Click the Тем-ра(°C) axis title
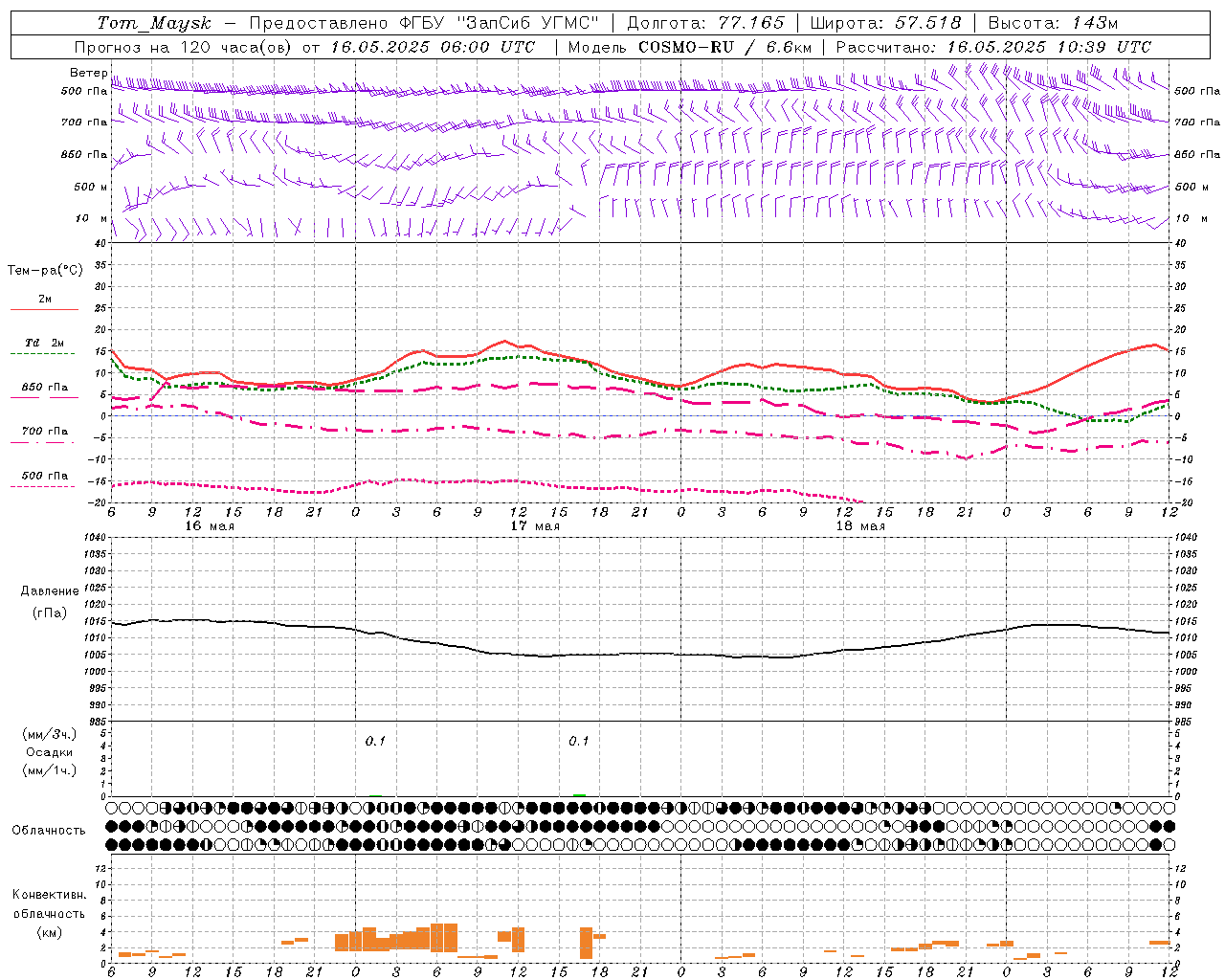The image size is (1225, 980). (x=45, y=271)
